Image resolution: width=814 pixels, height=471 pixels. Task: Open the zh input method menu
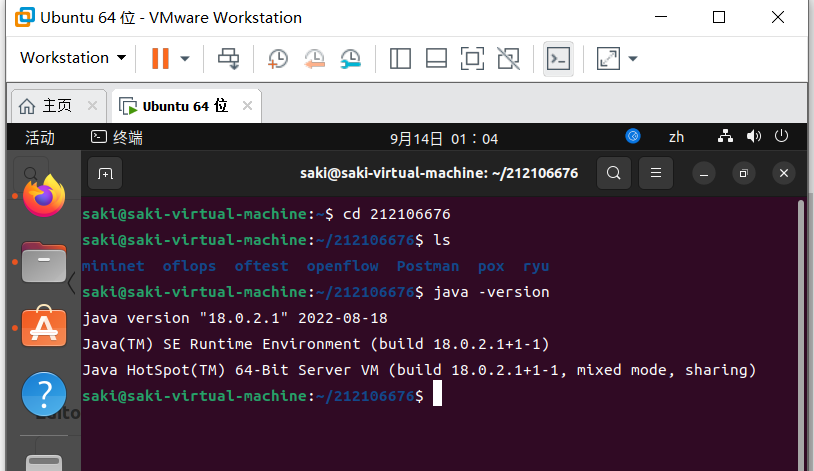tap(676, 137)
